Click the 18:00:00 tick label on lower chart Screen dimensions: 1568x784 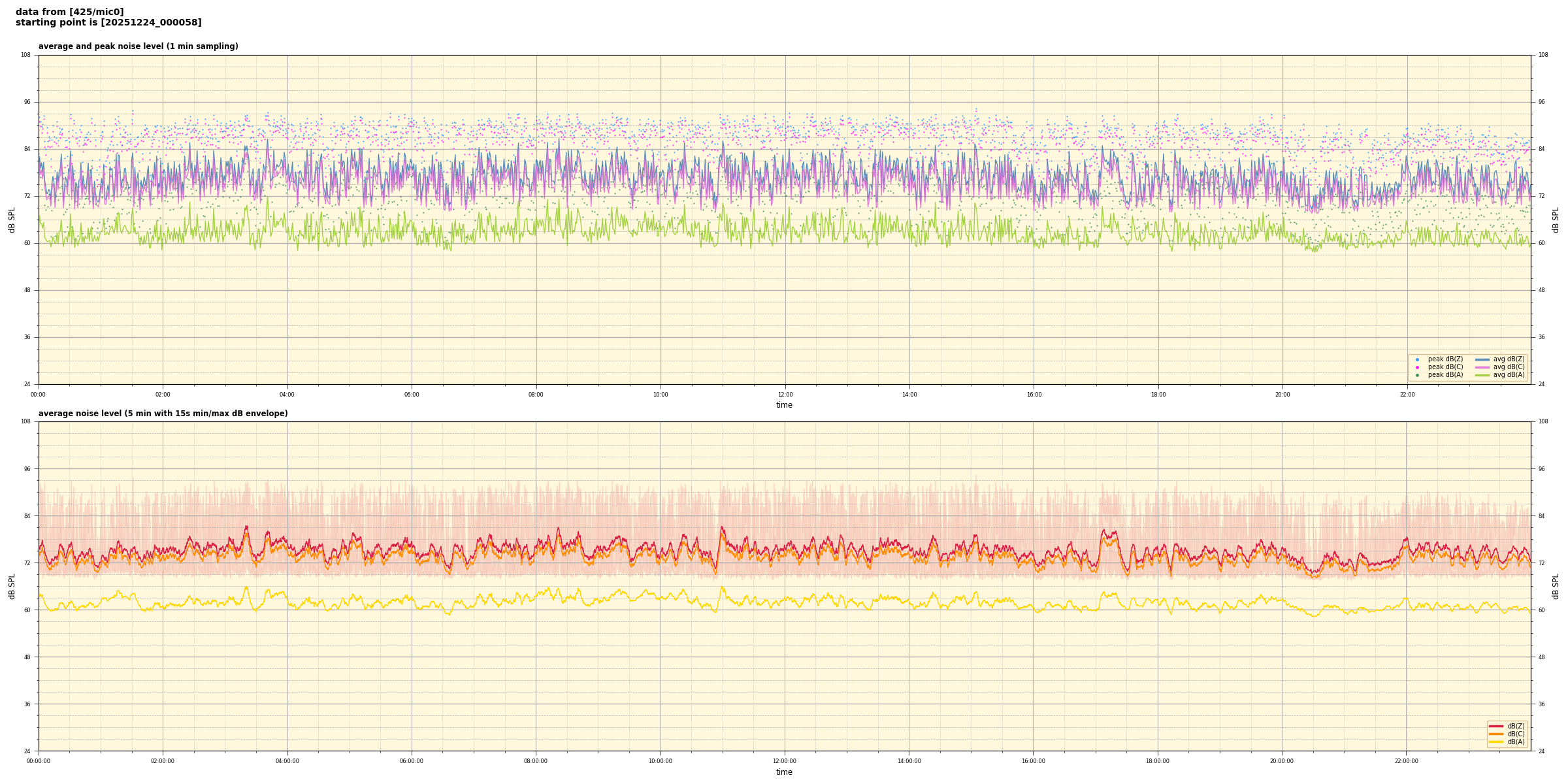tap(1158, 761)
